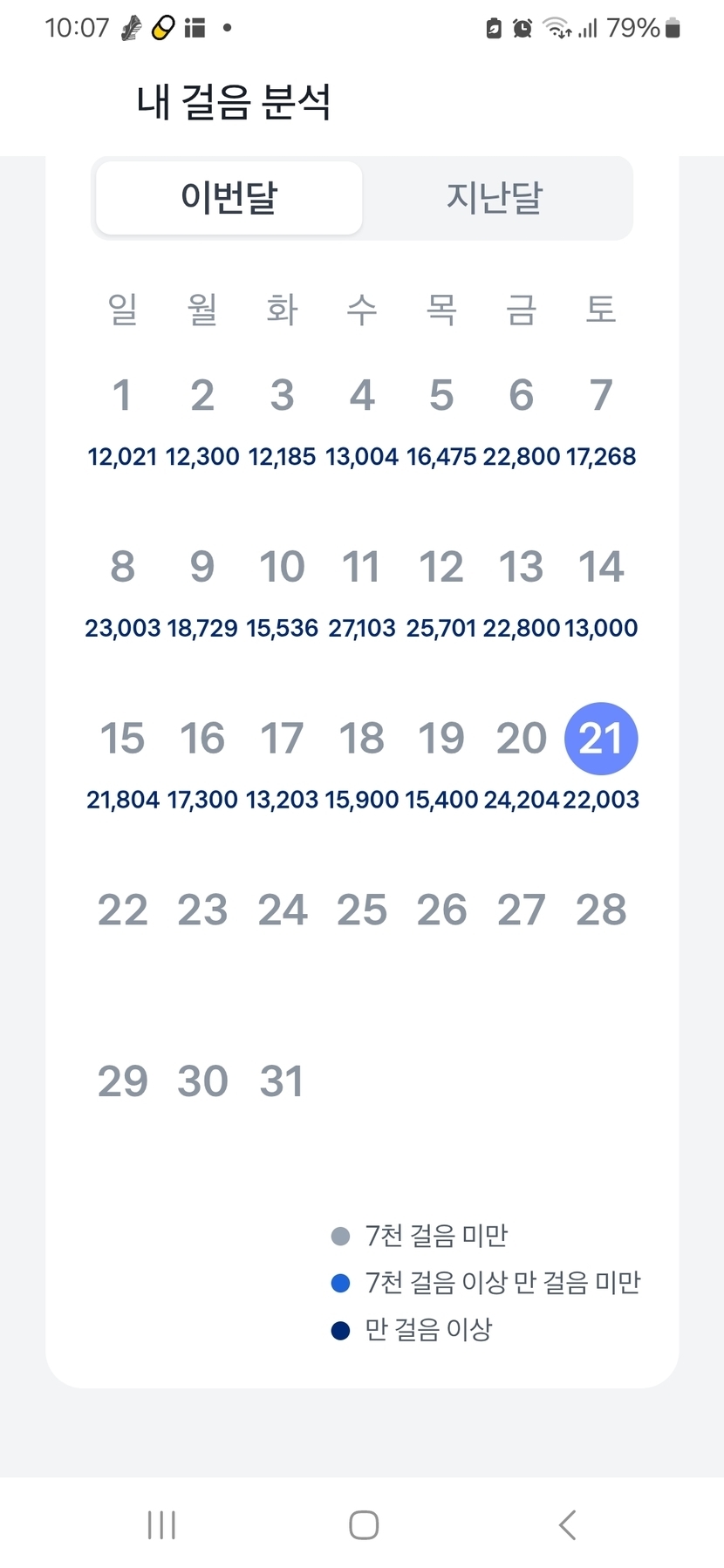Switch to the 지난달 tab
This screenshot has height=1568, width=724.
click(x=495, y=198)
